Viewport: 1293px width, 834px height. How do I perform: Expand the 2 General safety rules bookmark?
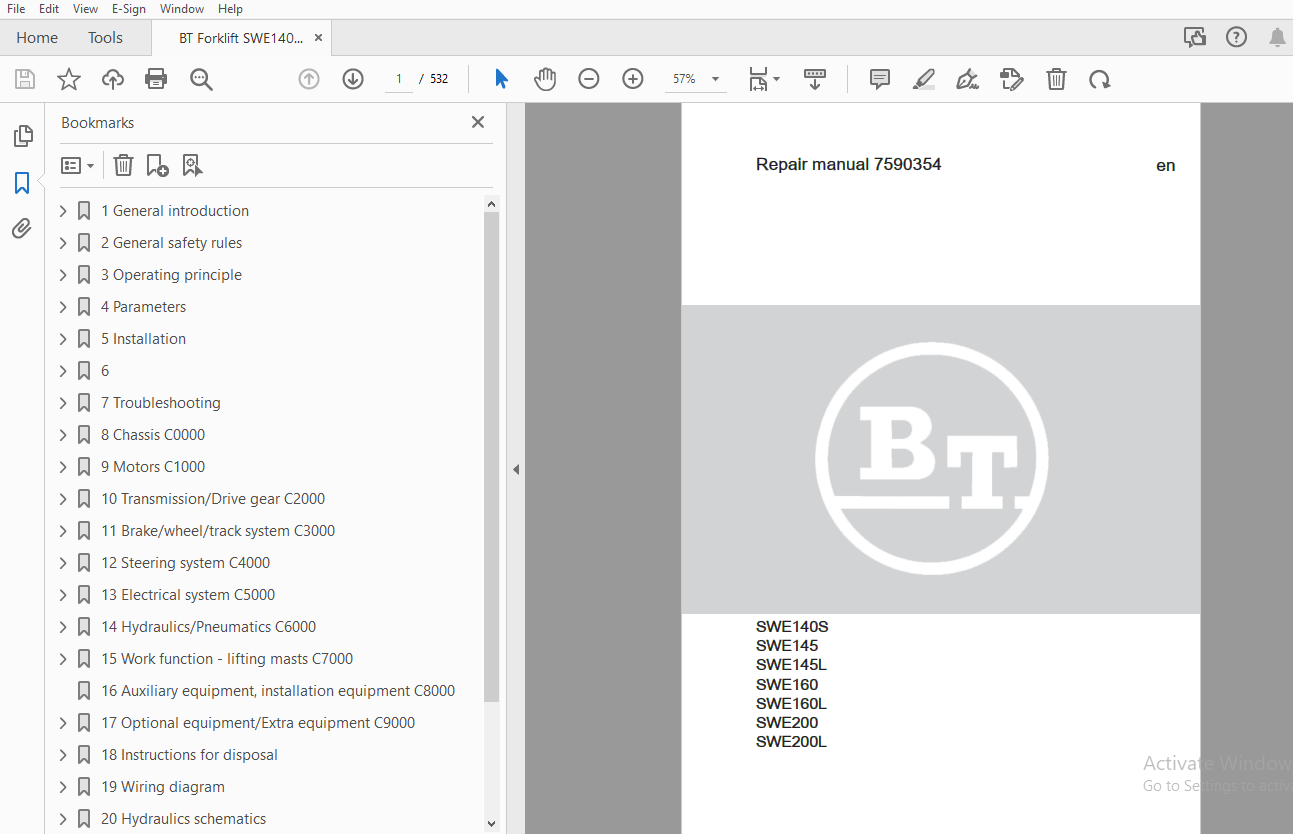[x=63, y=243]
